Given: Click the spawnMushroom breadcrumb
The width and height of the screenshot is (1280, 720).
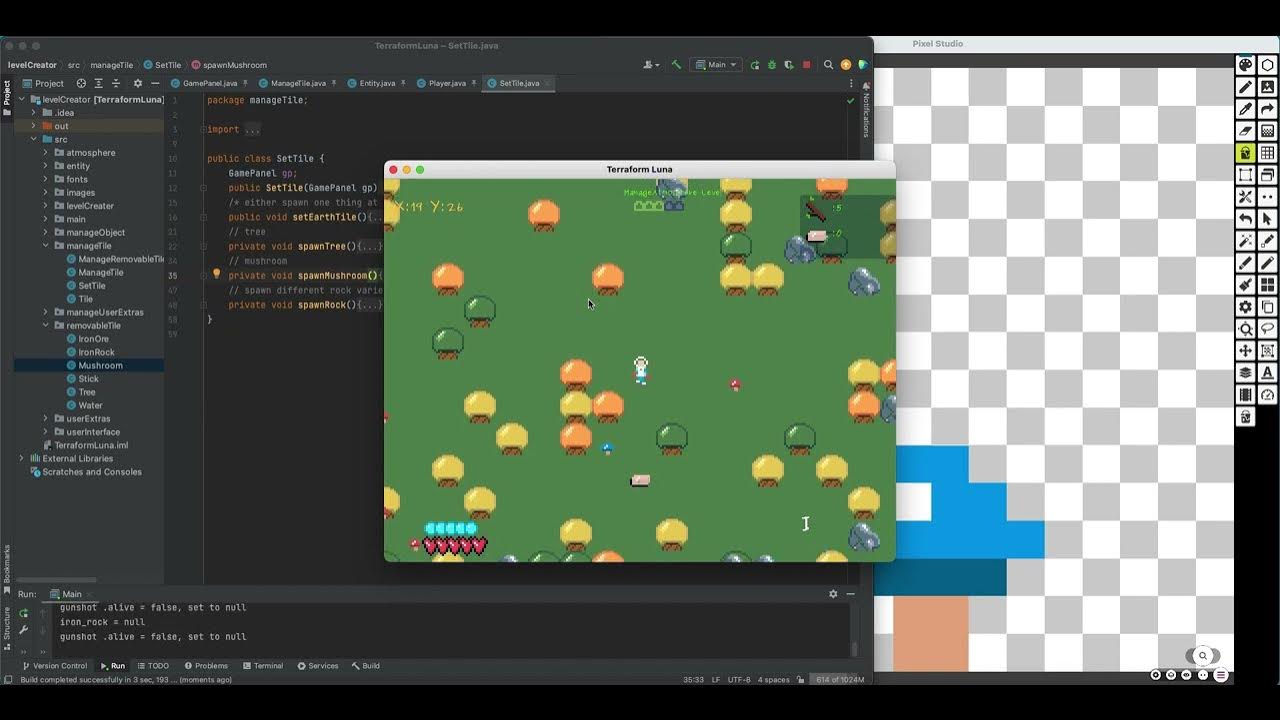Looking at the screenshot, I should pos(229,65).
